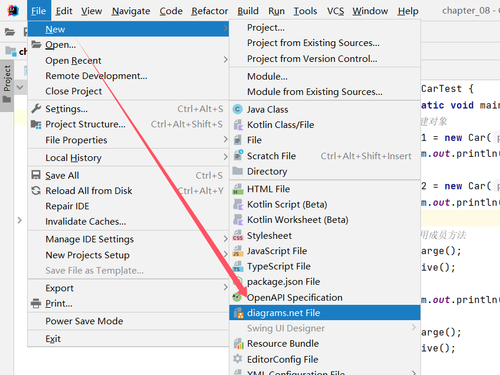Open the Navigate menu
This screenshot has width=500, height=375.
coord(131,11)
